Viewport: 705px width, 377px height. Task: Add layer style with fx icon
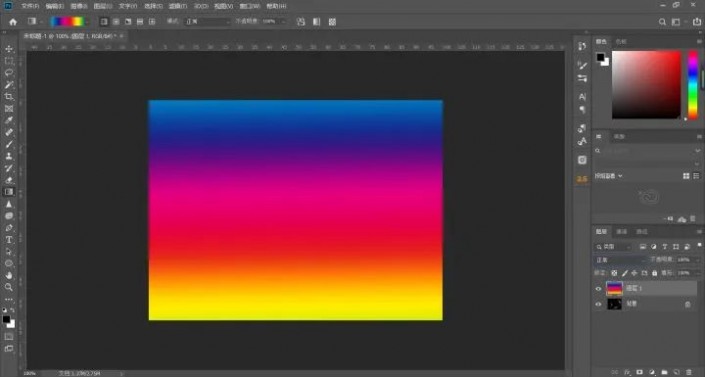click(627, 373)
